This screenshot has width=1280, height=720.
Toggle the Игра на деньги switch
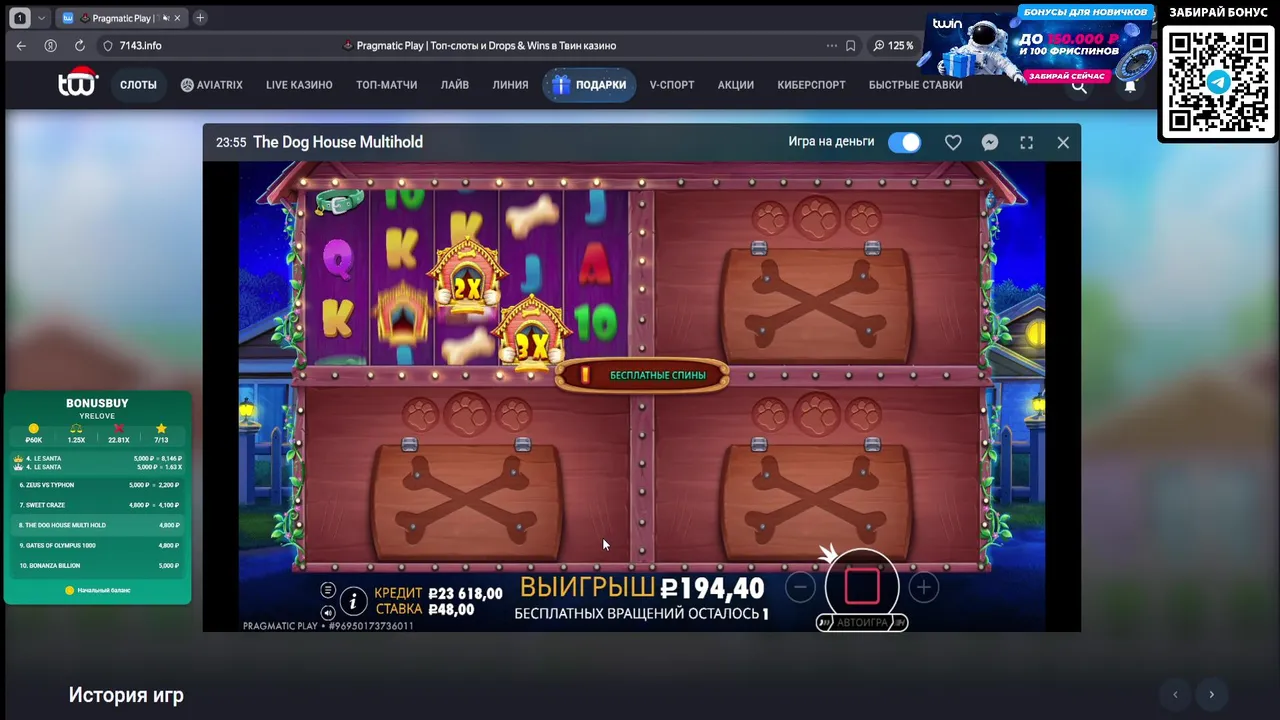[x=905, y=142]
